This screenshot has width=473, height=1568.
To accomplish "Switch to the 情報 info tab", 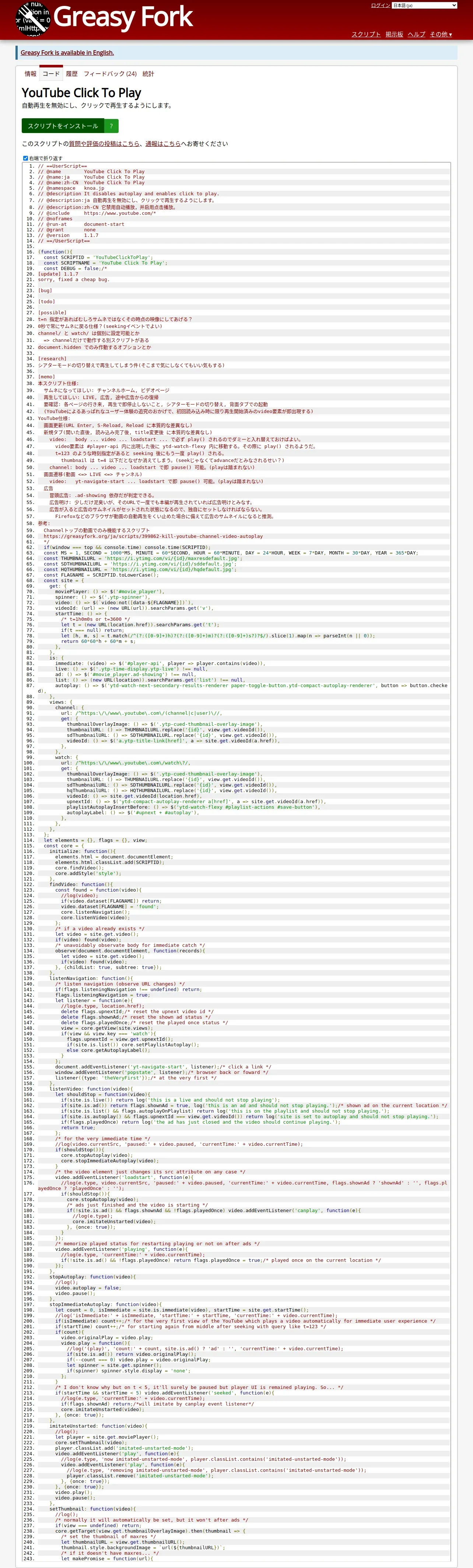I will pyautogui.click(x=31, y=74).
